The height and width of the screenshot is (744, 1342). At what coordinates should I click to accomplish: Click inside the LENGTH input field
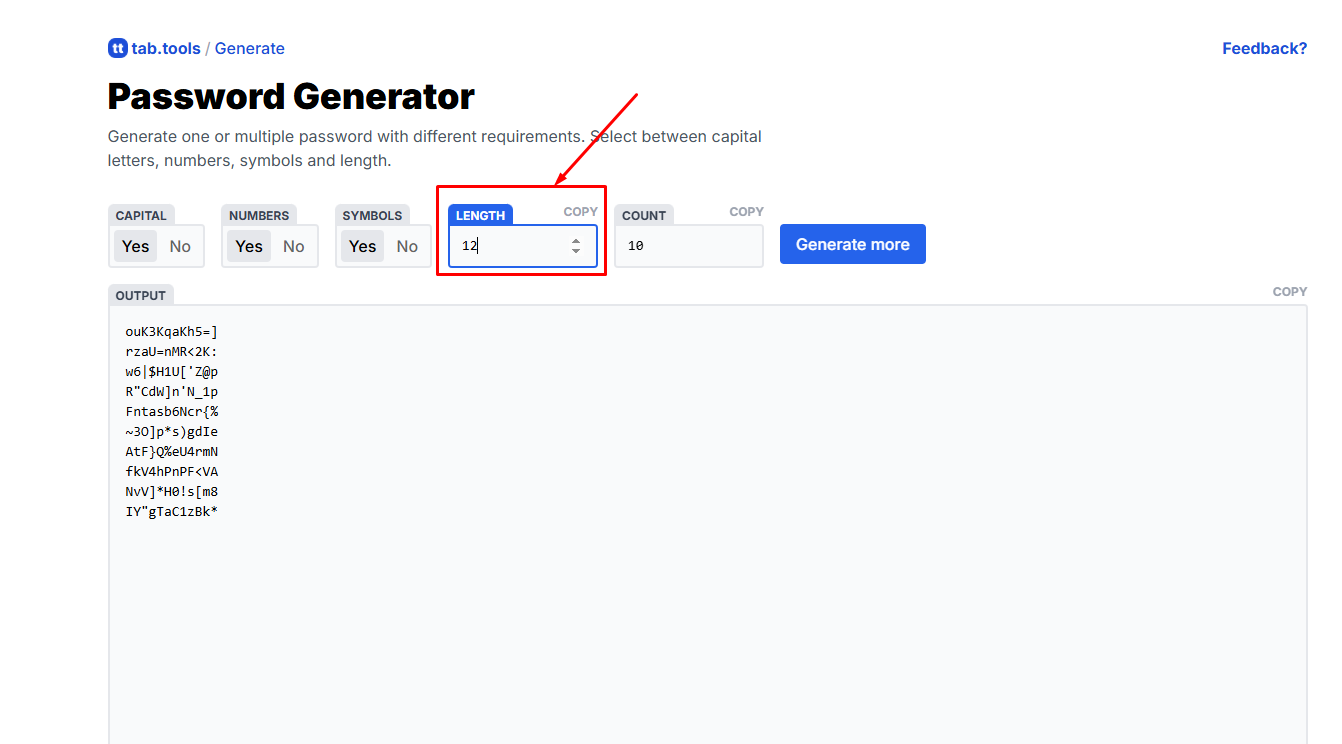[510, 245]
